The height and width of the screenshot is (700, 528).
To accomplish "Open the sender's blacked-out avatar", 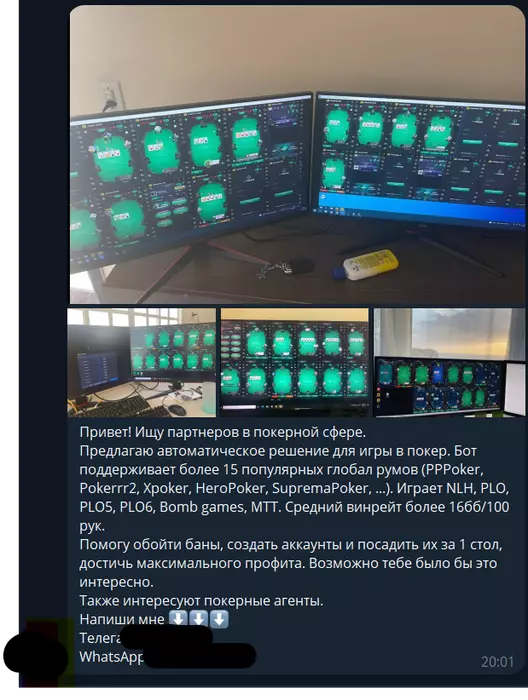I will [x=35, y=652].
